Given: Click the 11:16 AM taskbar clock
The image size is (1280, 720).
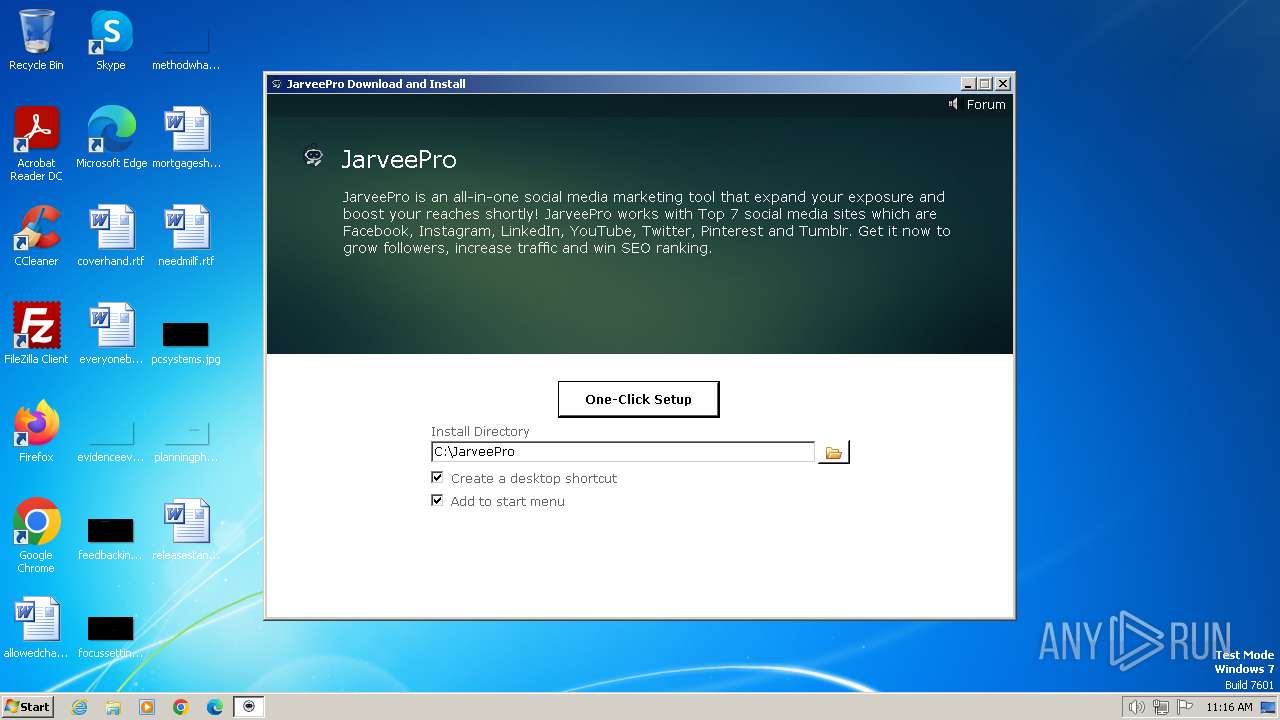Looking at the screenshot, I should [x=1229, y=707].
